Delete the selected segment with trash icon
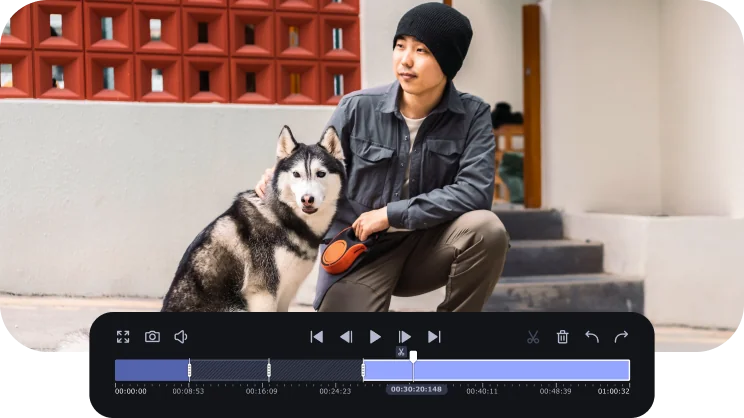Image resolution: width=744 pixels, height=418 pixels. [562, 337]
